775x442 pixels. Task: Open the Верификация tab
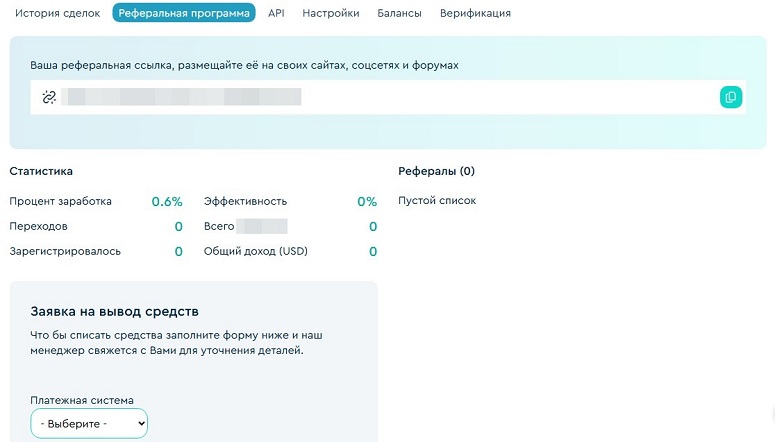coord(475,13)
